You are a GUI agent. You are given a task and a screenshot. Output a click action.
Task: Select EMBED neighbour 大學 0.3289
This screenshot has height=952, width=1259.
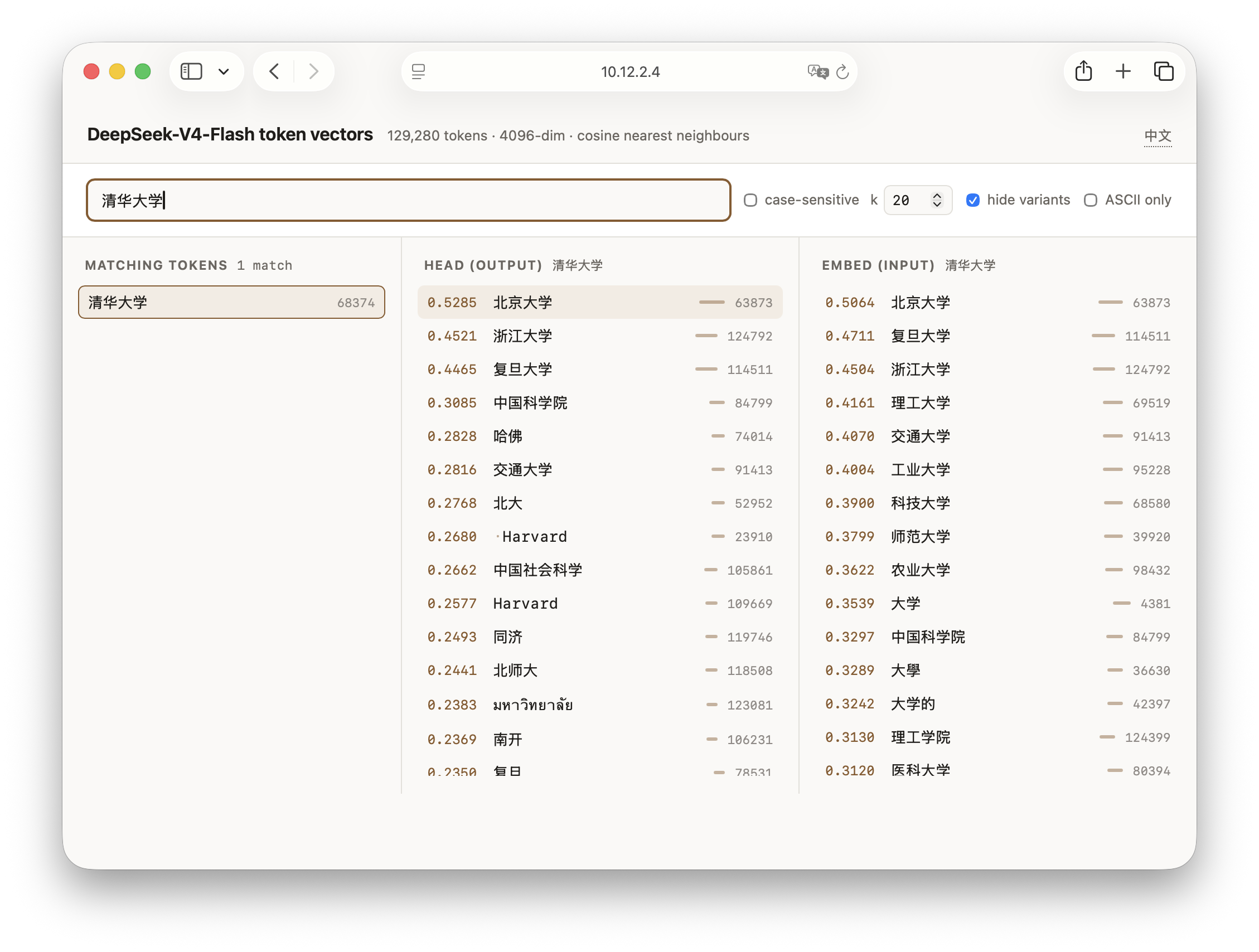[997, 671]
